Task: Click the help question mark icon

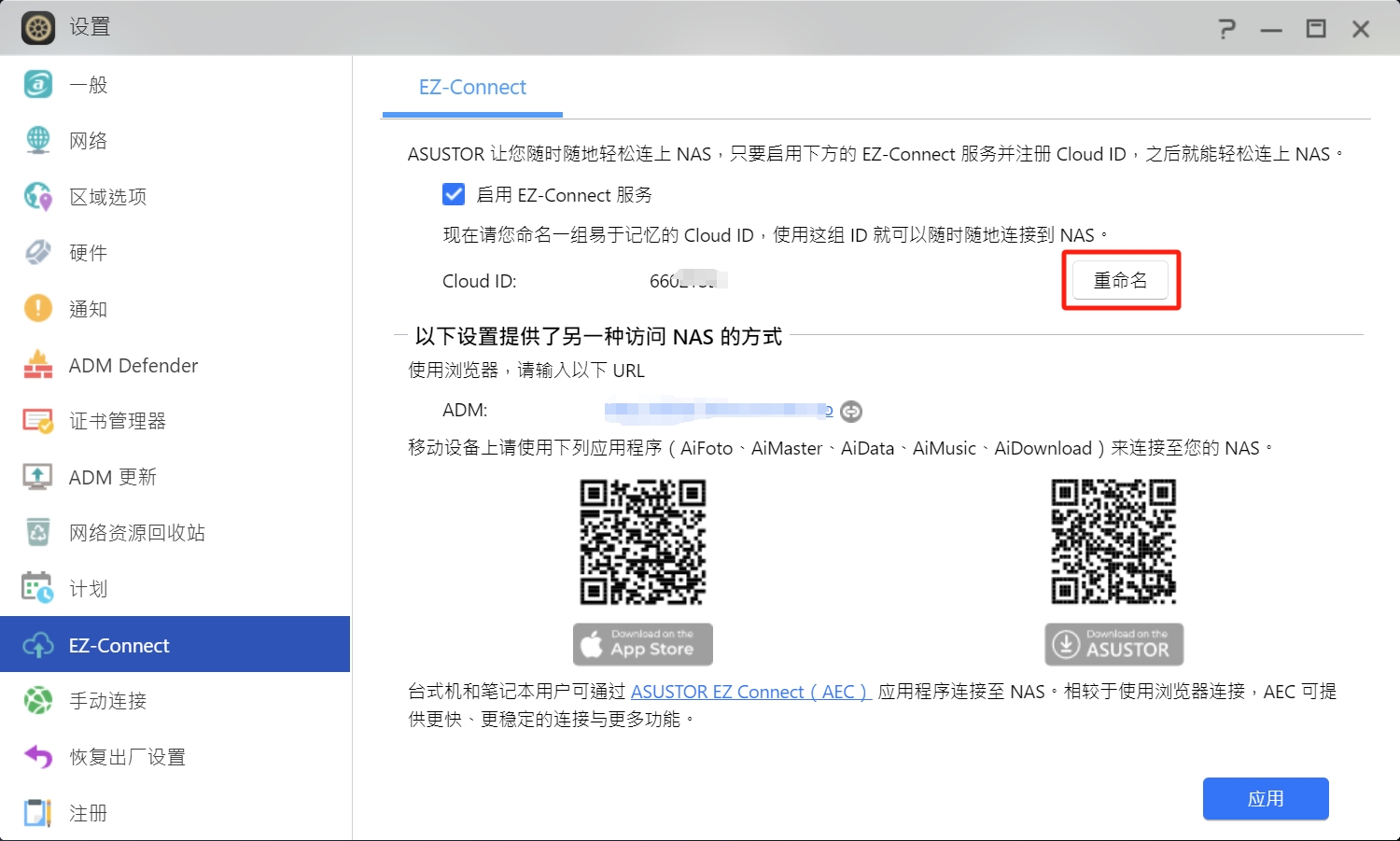Action: click(1227, 29)
